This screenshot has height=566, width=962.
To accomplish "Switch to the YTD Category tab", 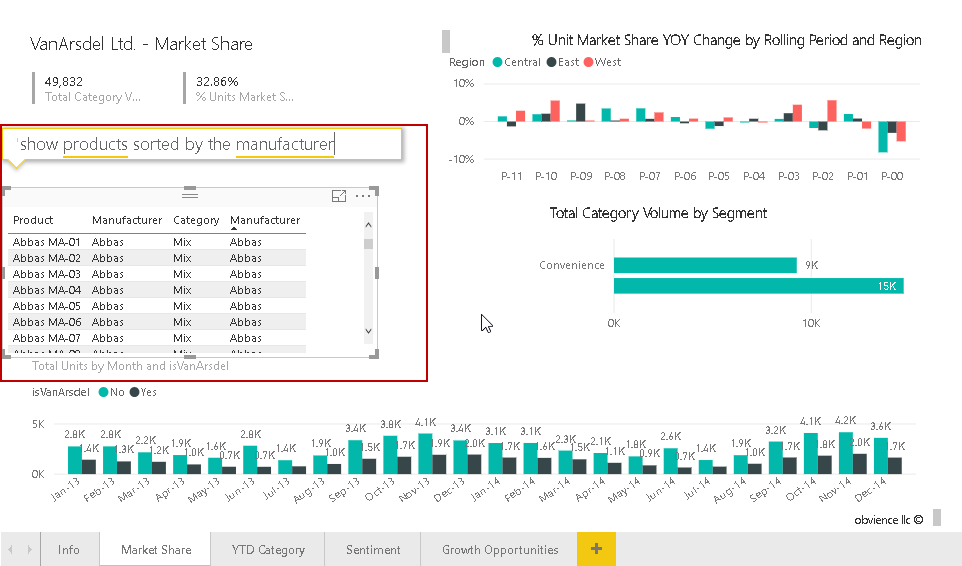I will pyautogui.click(x=268, y=549).
